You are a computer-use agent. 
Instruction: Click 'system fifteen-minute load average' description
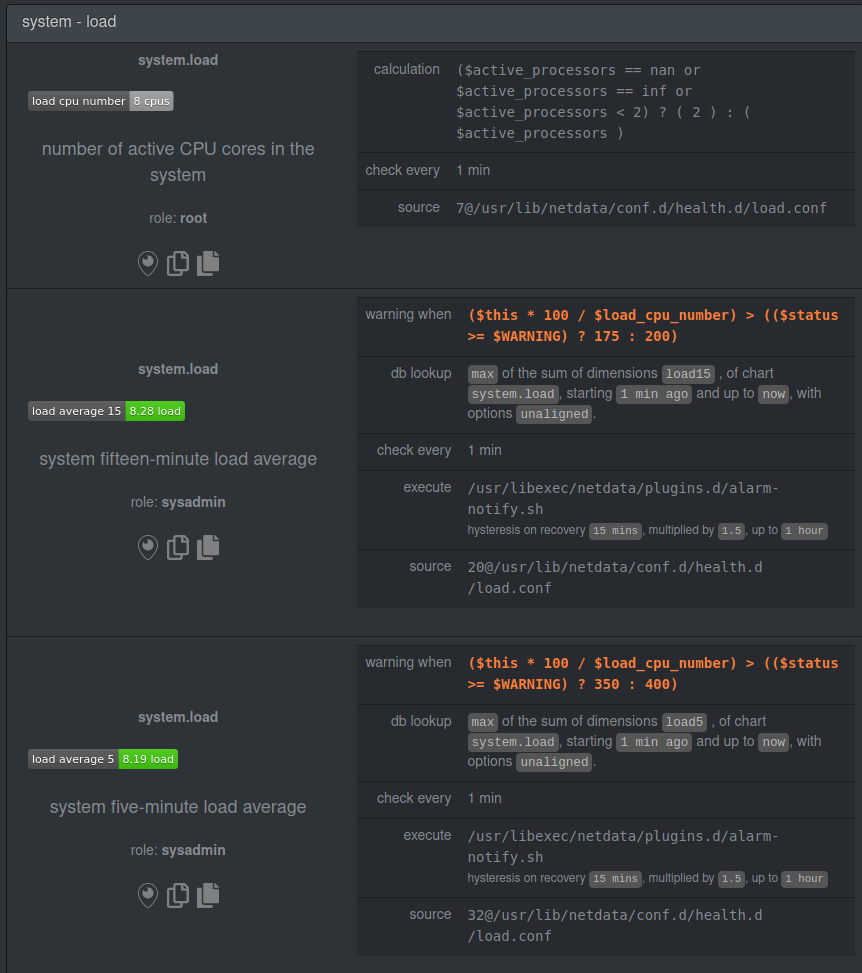tap(178, 459)
